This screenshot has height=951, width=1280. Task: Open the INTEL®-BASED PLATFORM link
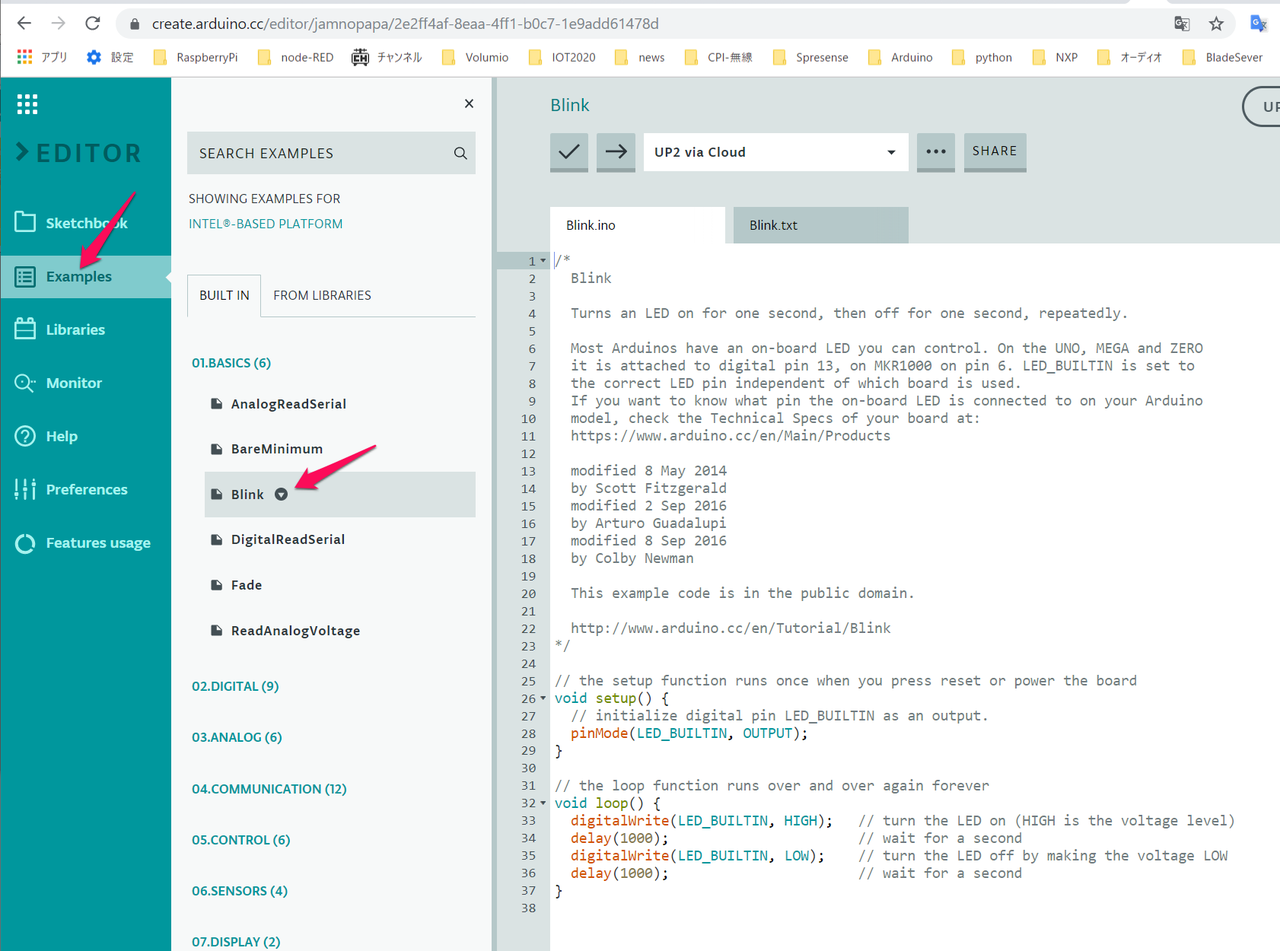[x=265, y=224]
